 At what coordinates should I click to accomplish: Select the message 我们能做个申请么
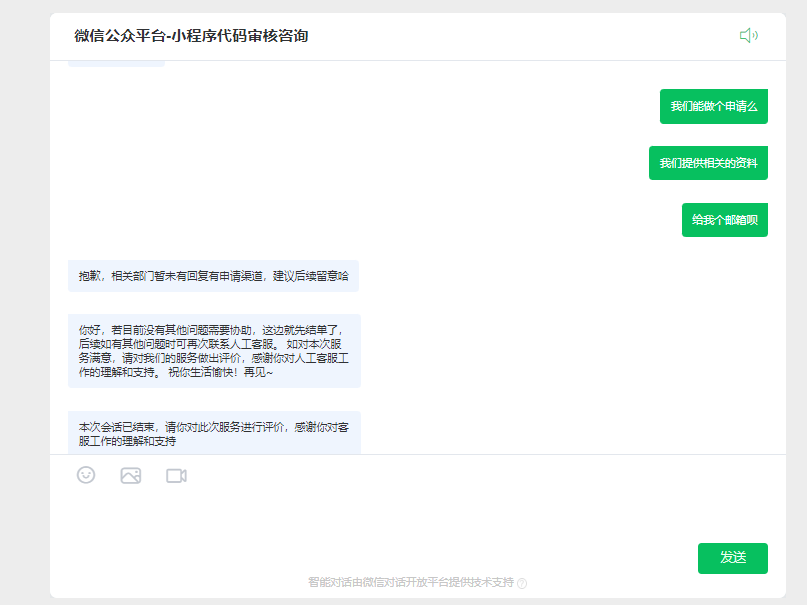[714, 106]
